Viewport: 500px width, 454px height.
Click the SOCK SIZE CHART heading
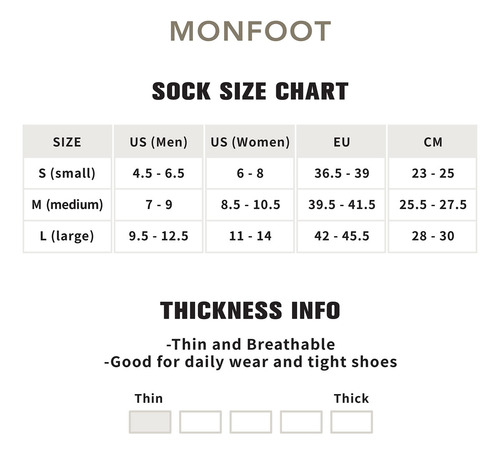(250, 91)
